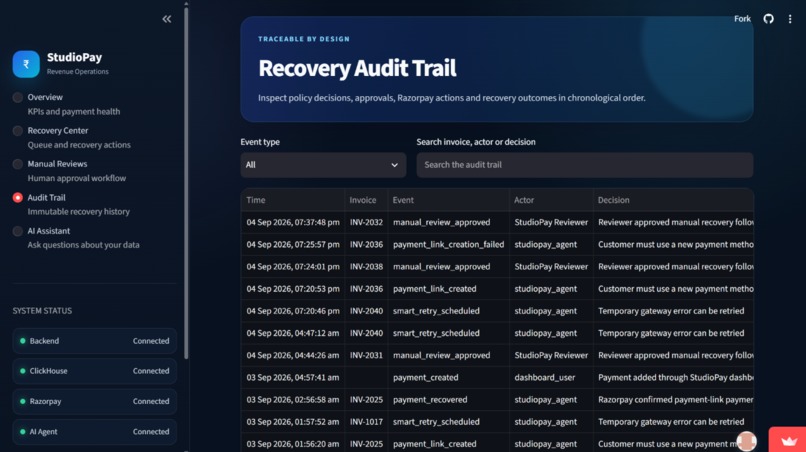Select the Recovery Center radio option
The image size is (806, 452).
pyautogui.click(x=17, y=131)
